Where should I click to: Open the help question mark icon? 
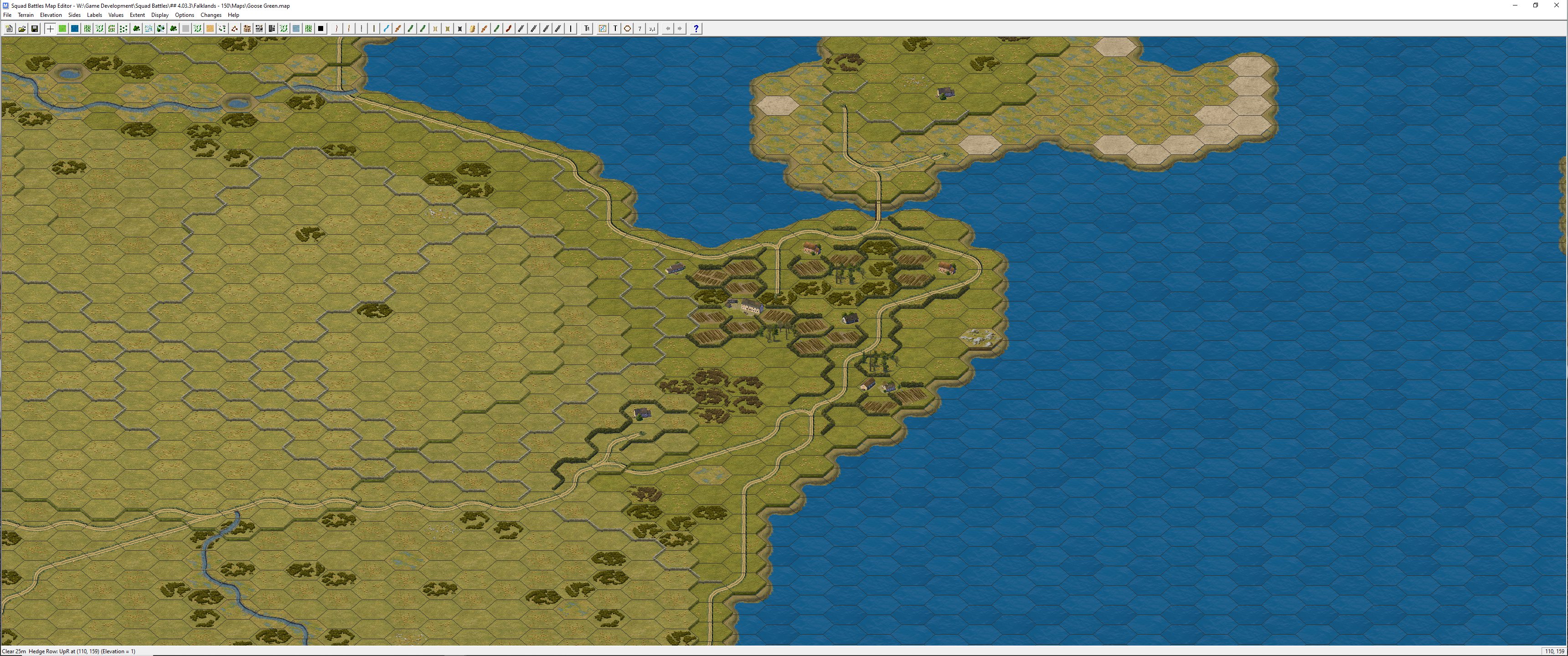tap(696, 29)
